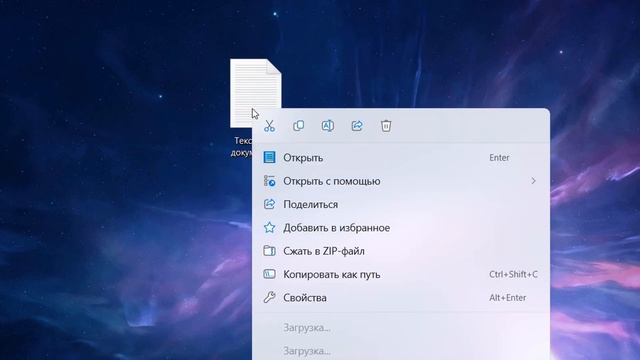This screenshot has height=360, width=640.
Task: Click the Открыть notepad icon
Action: [x=269, y=158]
